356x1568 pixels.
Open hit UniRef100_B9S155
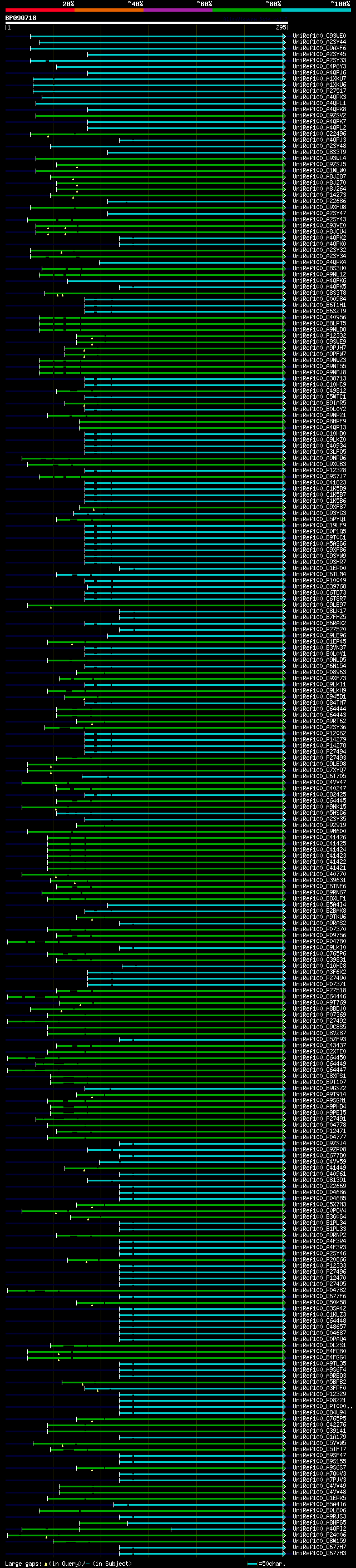(319, 1461)
